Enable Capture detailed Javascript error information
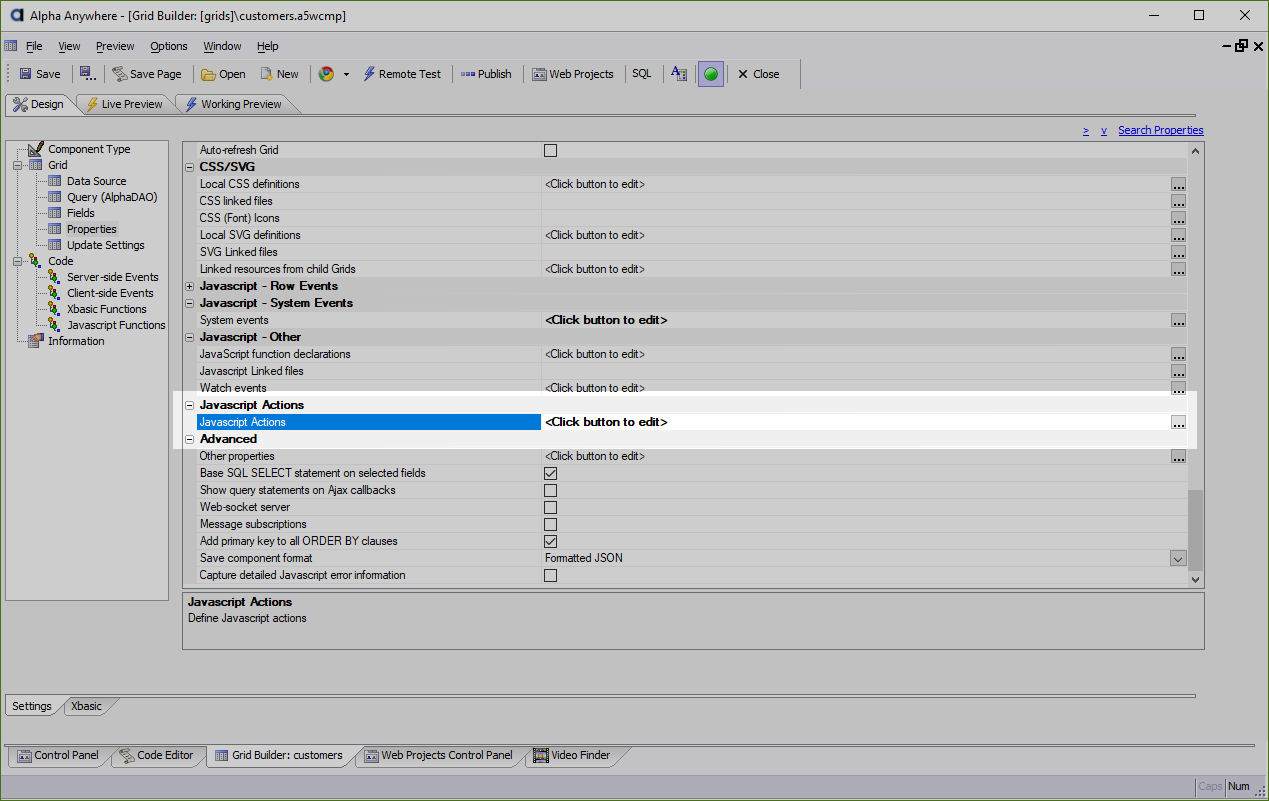 550,575
